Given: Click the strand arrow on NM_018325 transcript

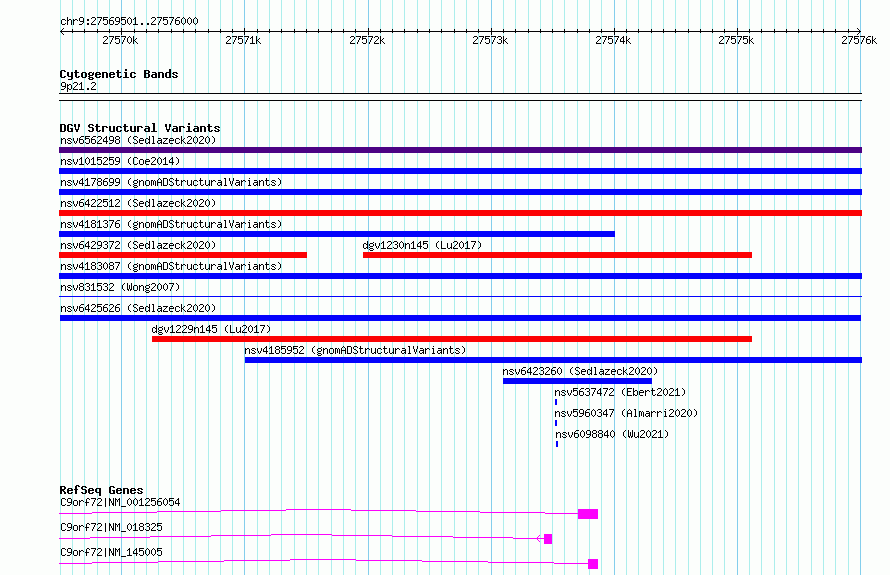Looking at the screenshot, I should [x=539, y=539].
